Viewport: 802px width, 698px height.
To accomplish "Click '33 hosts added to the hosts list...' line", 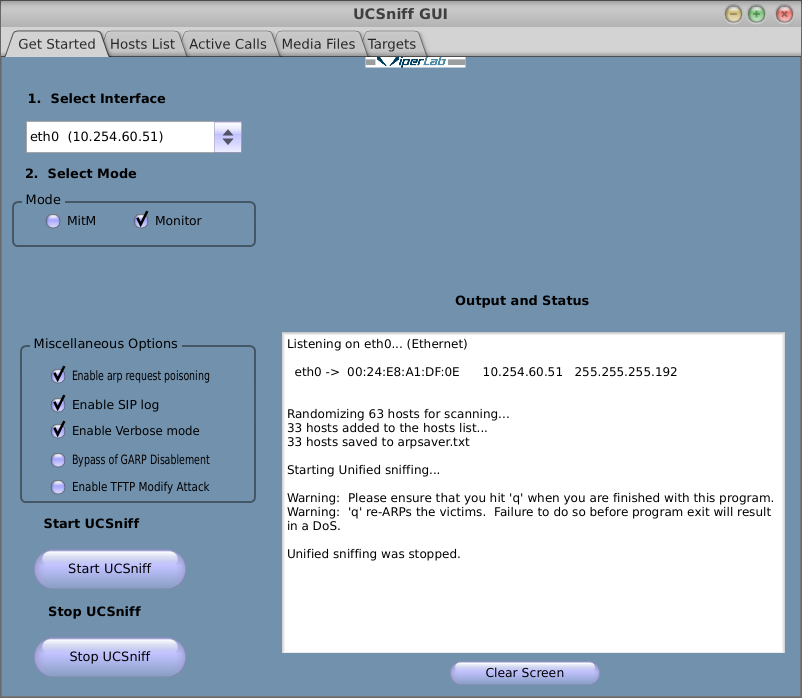I will point(387,427).
